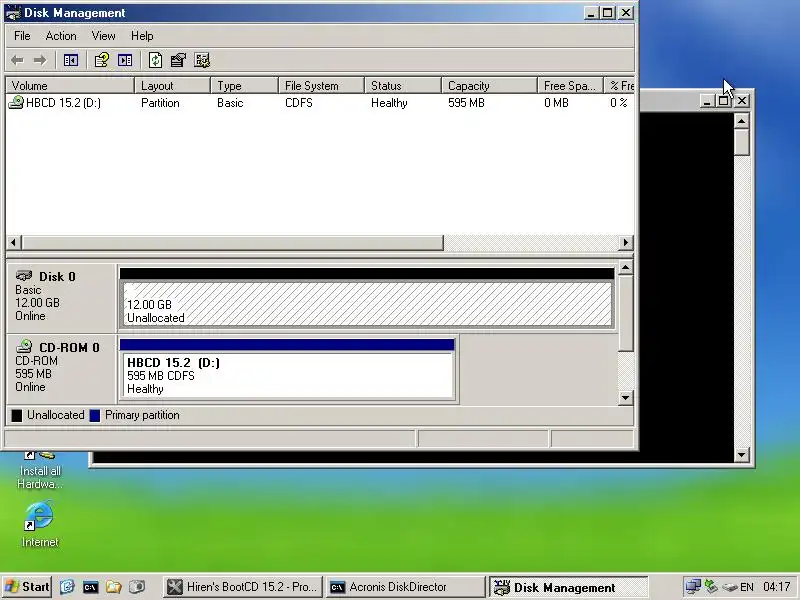Screen dimensions: 800x600
Task: Click the camera quick launch icon
Action: [x=137, y=587]
